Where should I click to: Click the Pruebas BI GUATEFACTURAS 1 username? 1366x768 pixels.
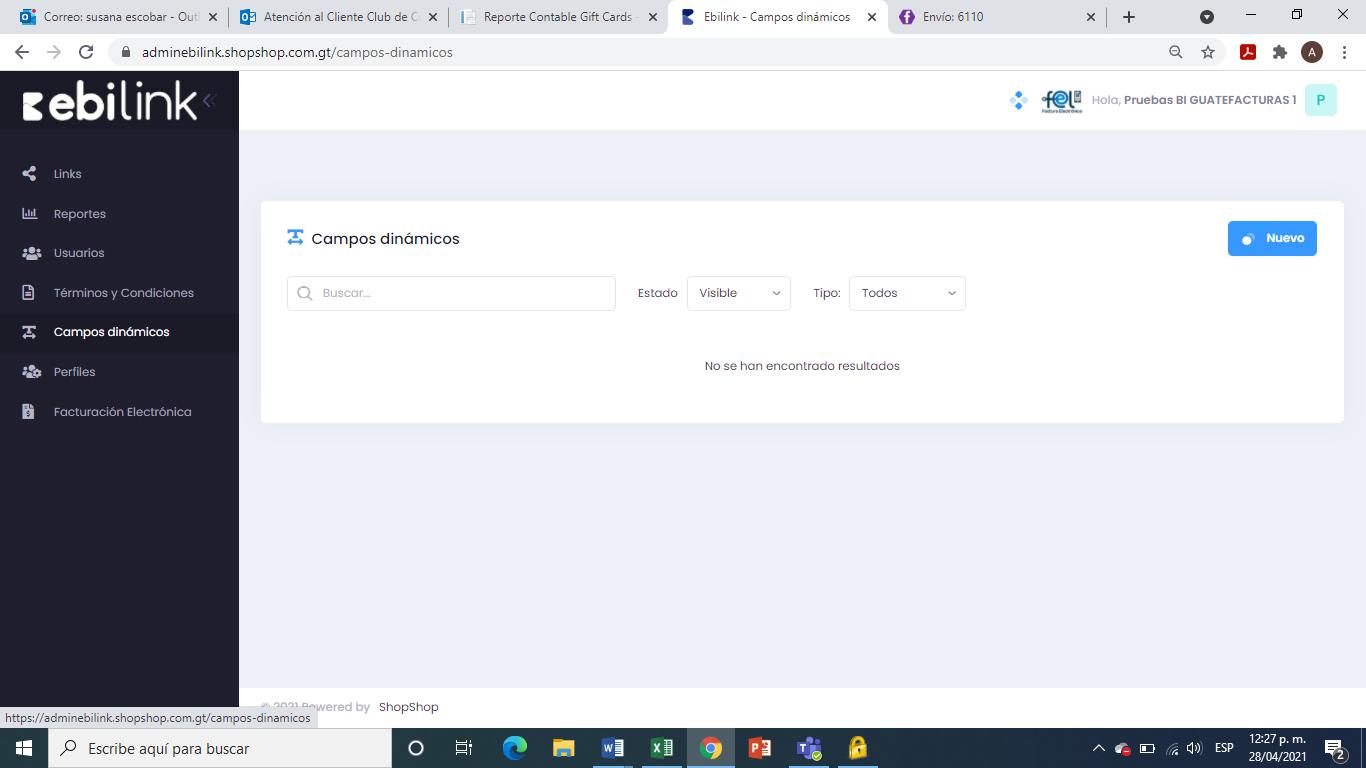tap(1210, 100)
